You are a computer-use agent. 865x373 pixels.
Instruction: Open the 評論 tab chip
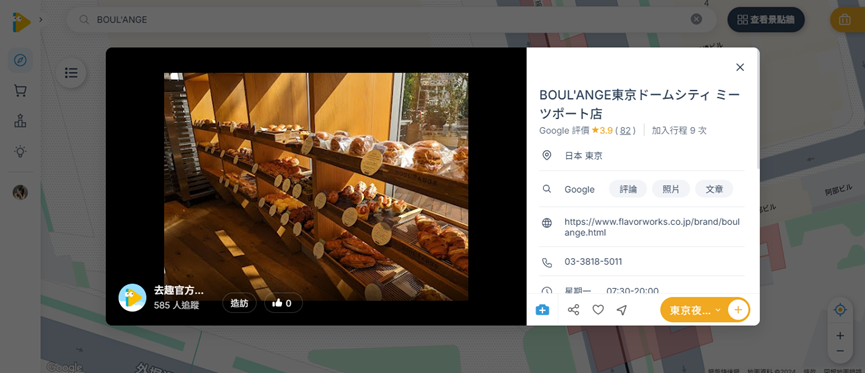[628, 189]
